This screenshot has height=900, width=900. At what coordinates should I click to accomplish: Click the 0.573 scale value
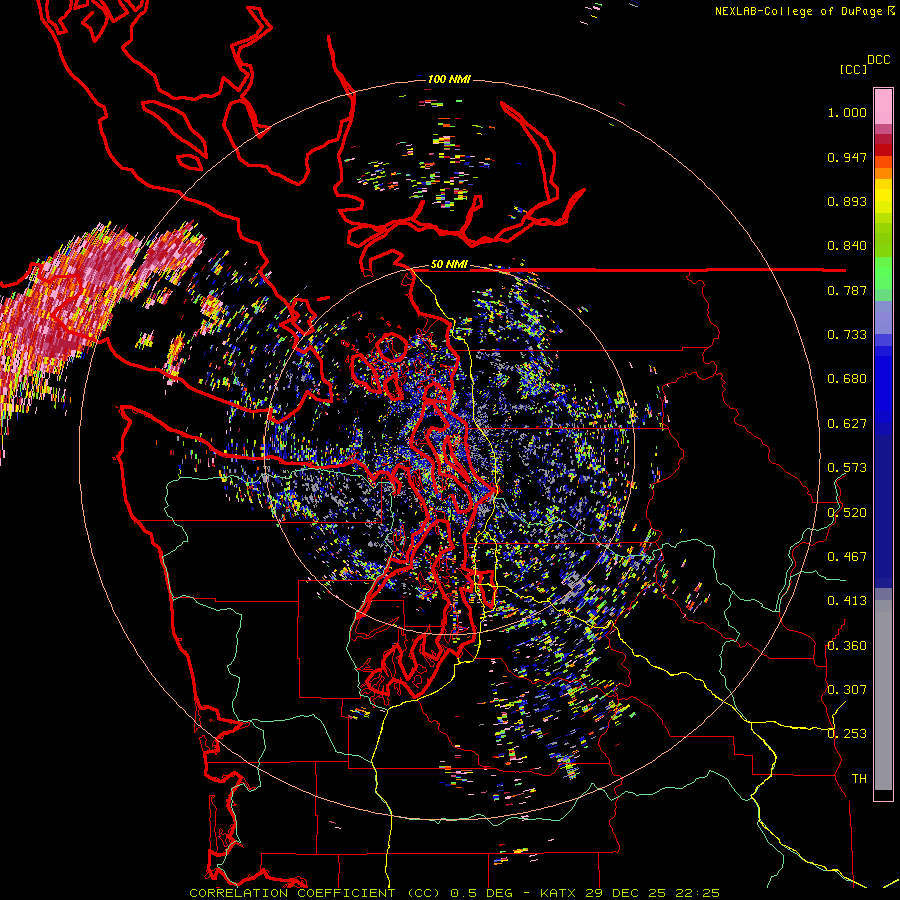click(x=847, y=468)
